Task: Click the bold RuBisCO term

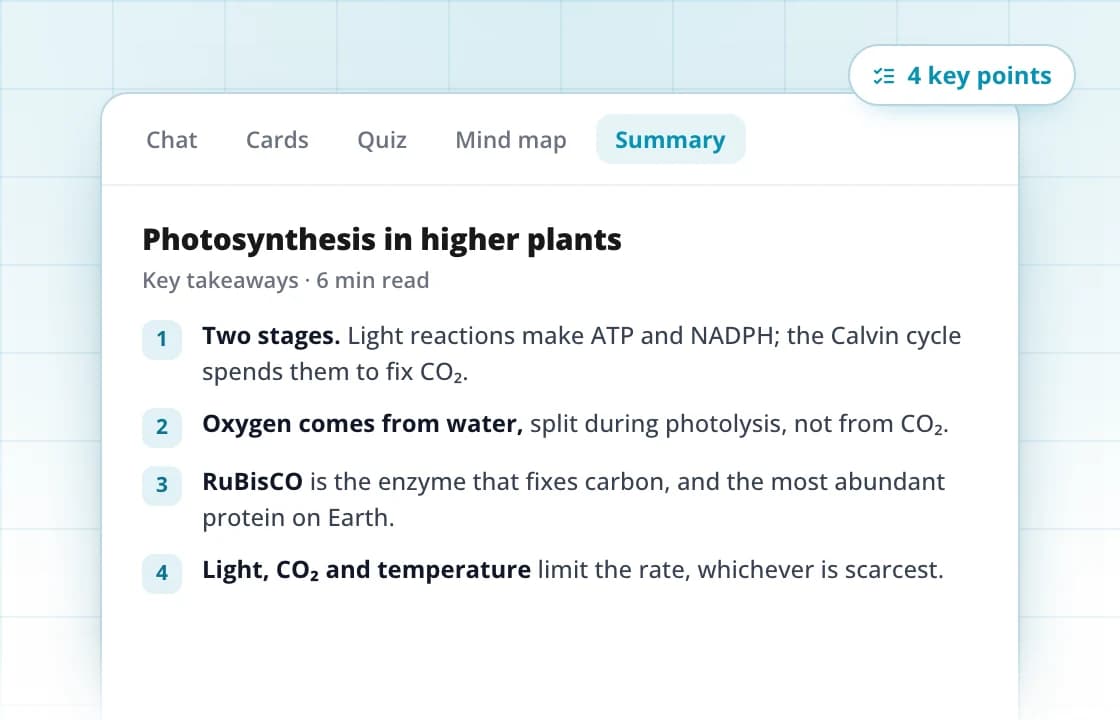Action: click(253, 481)
